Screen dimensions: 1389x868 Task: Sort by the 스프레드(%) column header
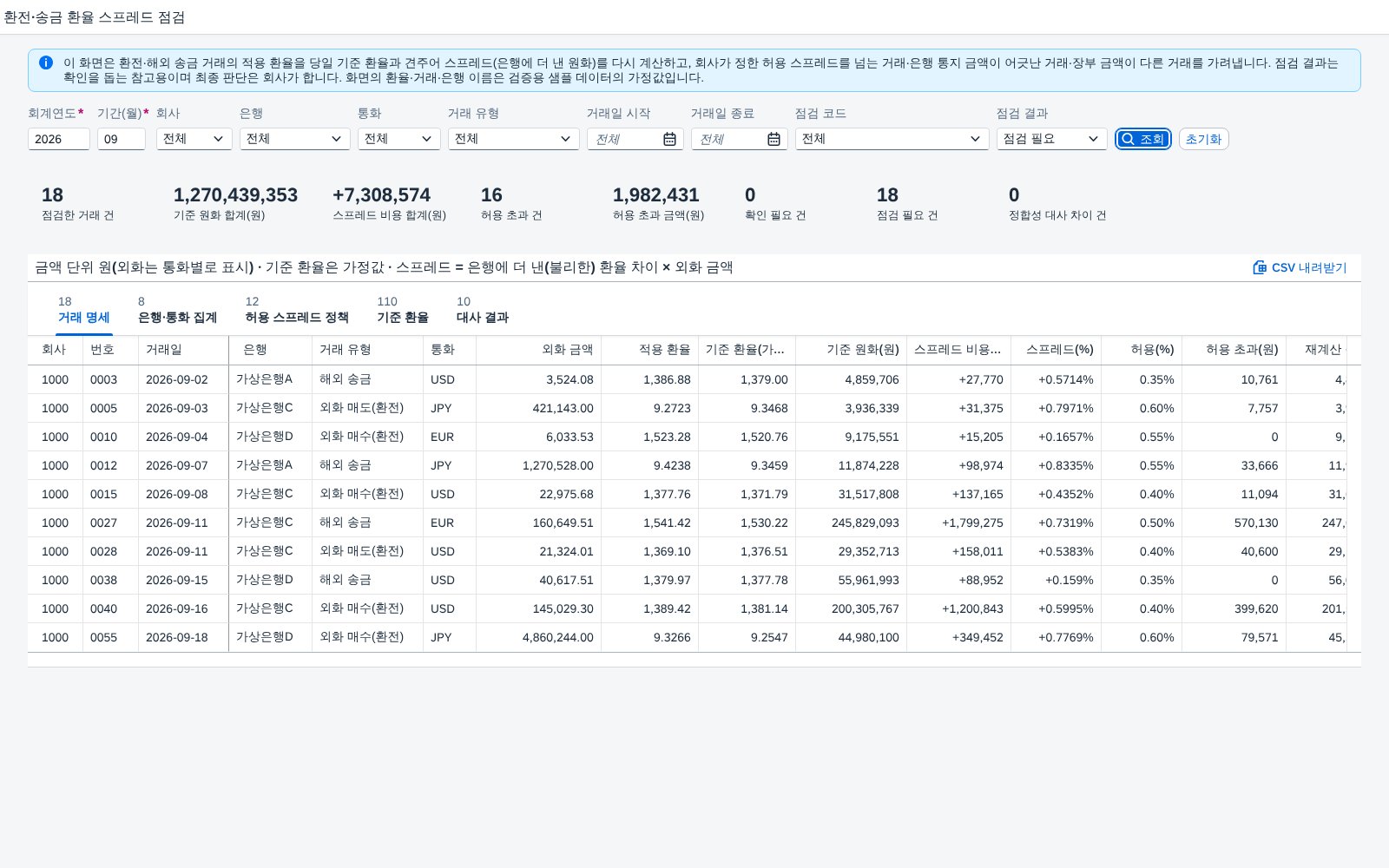point(1056,350)
